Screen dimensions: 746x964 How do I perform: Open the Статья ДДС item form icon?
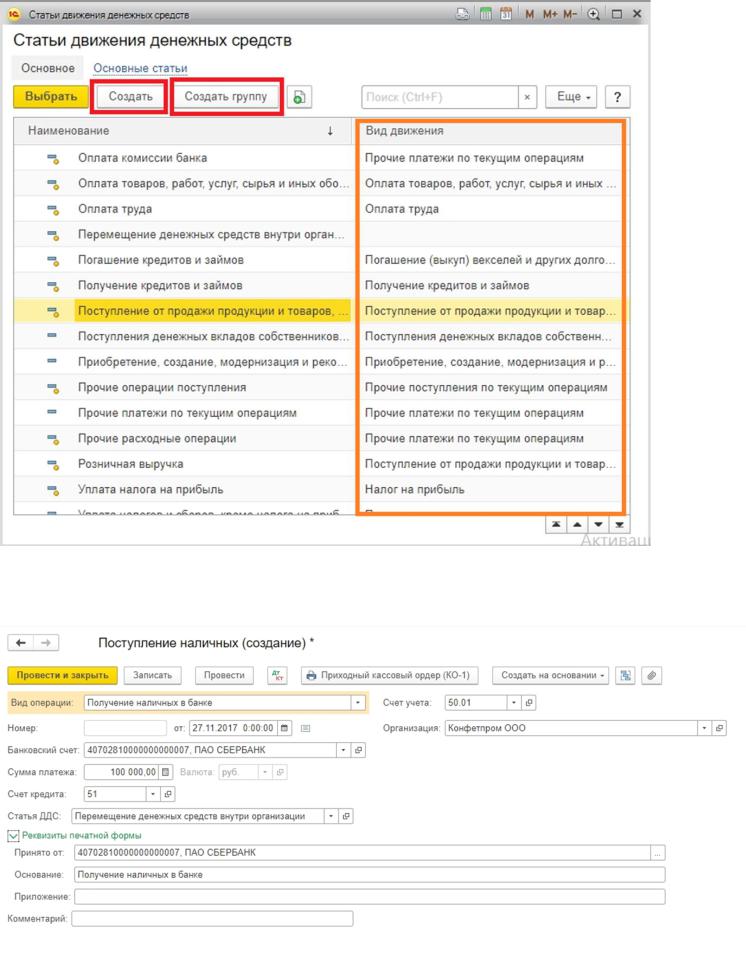(346, 816)
